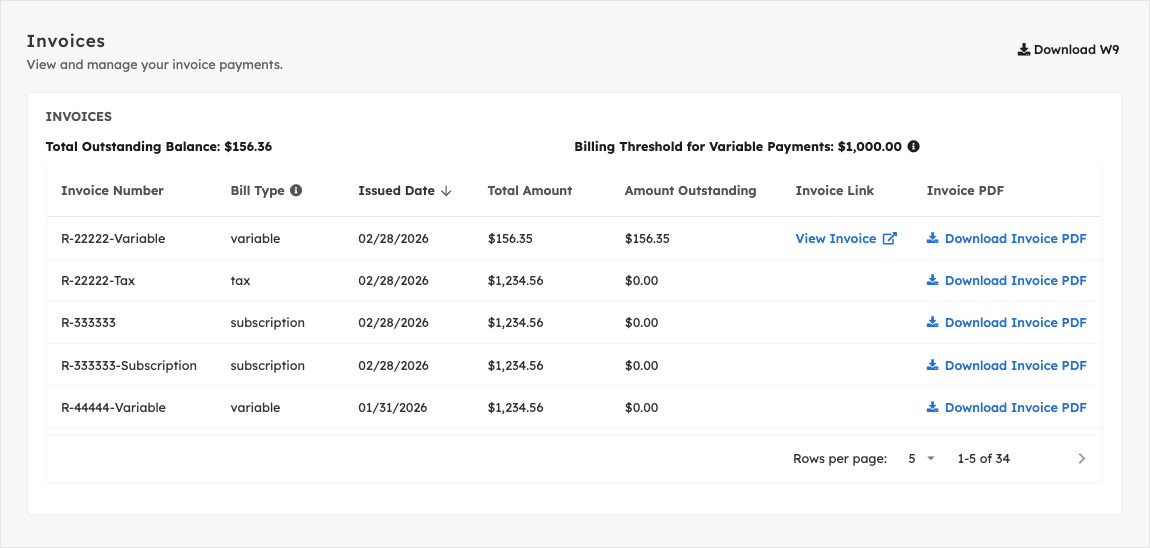Click the R-22222-Tax issued date 02/28/2026
This screenshot has height=548, width=1150.
pos(393,280)
